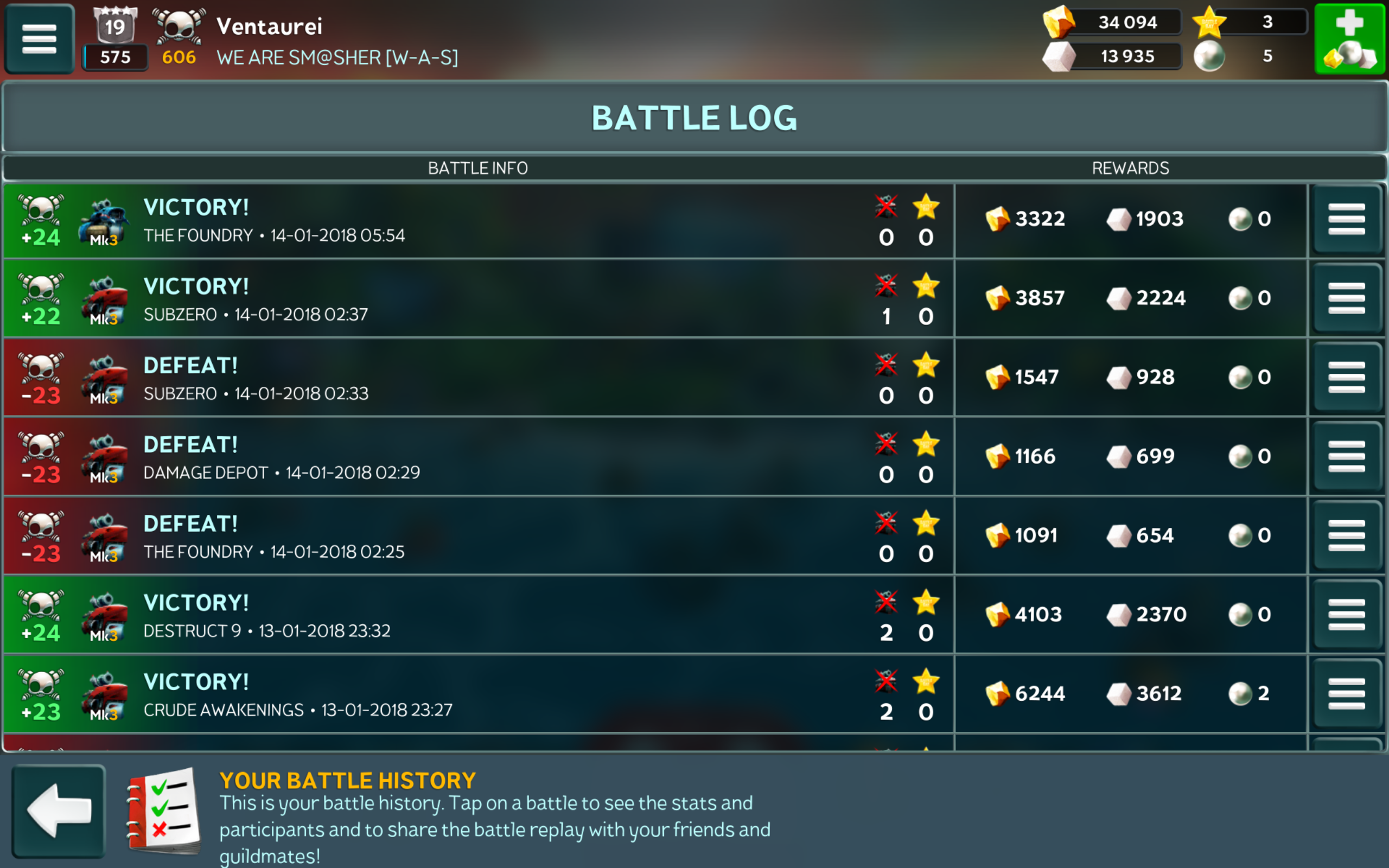Viewport: 1389px width, 868px height.
Task: Tap the Rewards column header
Action: pyautogui.click(x=1130, y=168)
